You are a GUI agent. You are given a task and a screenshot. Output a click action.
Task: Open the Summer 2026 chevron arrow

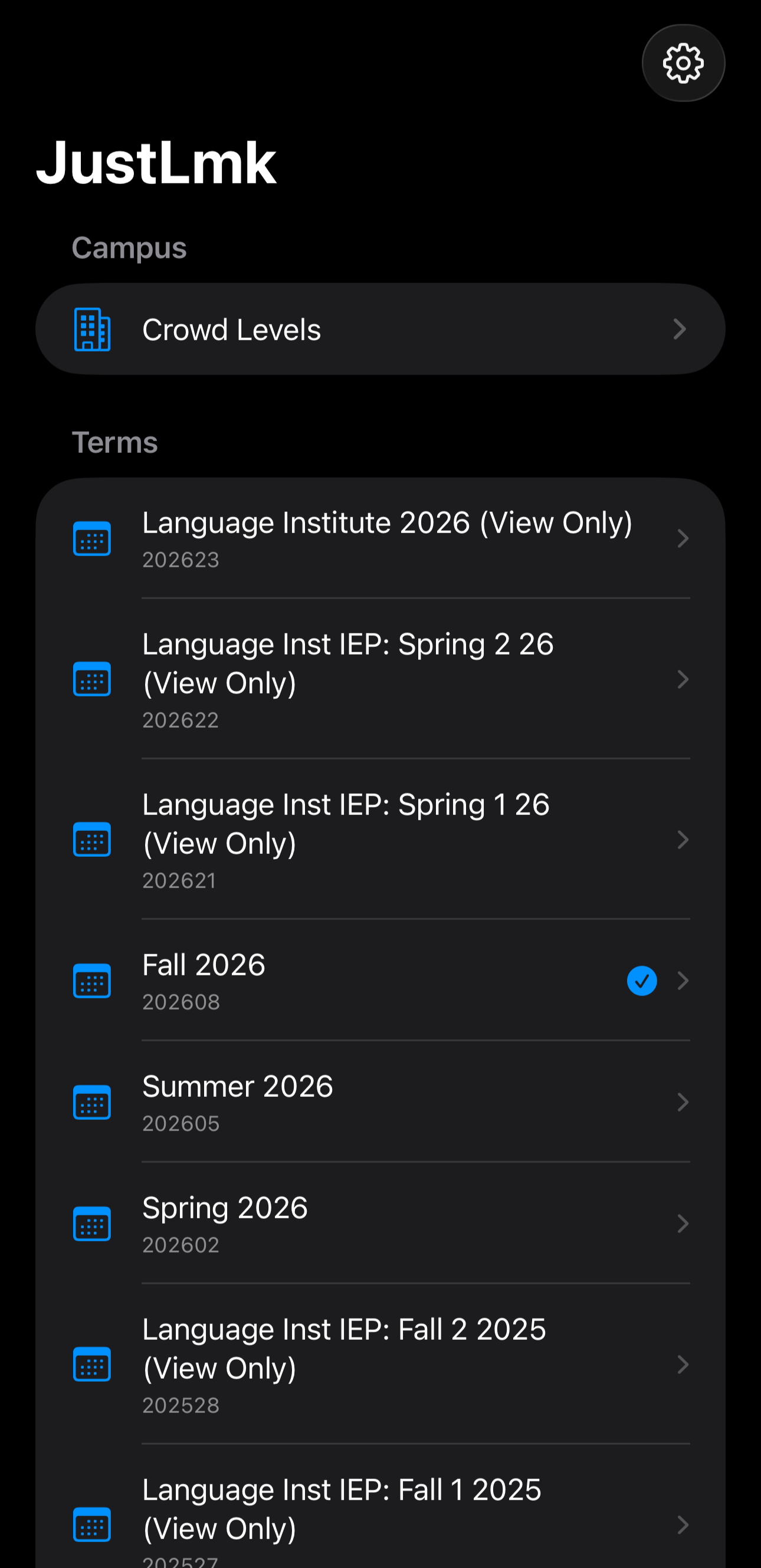[683, 1102]
